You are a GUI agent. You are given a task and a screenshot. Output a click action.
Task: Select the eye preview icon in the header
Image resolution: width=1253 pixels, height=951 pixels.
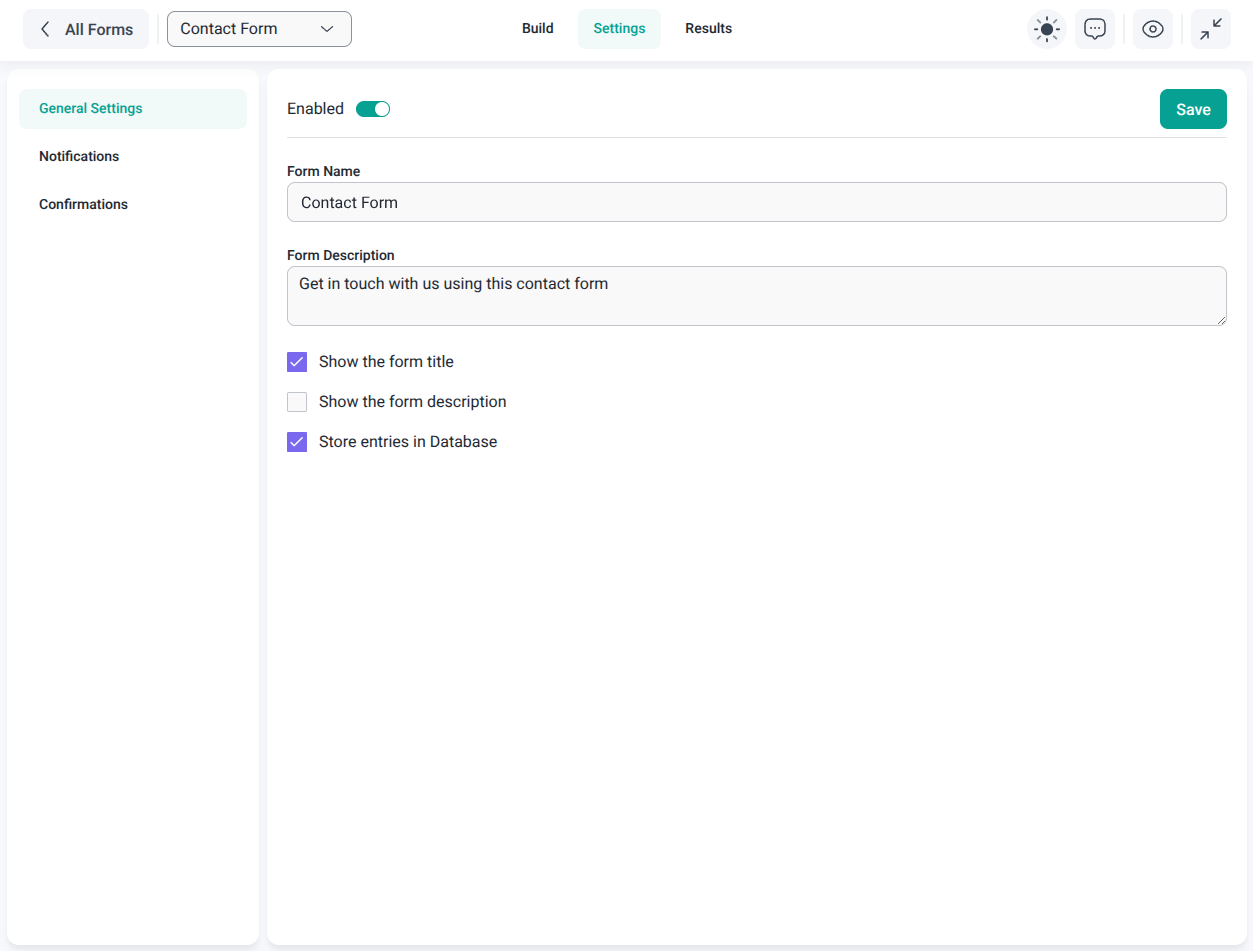tap(1153, 29)
